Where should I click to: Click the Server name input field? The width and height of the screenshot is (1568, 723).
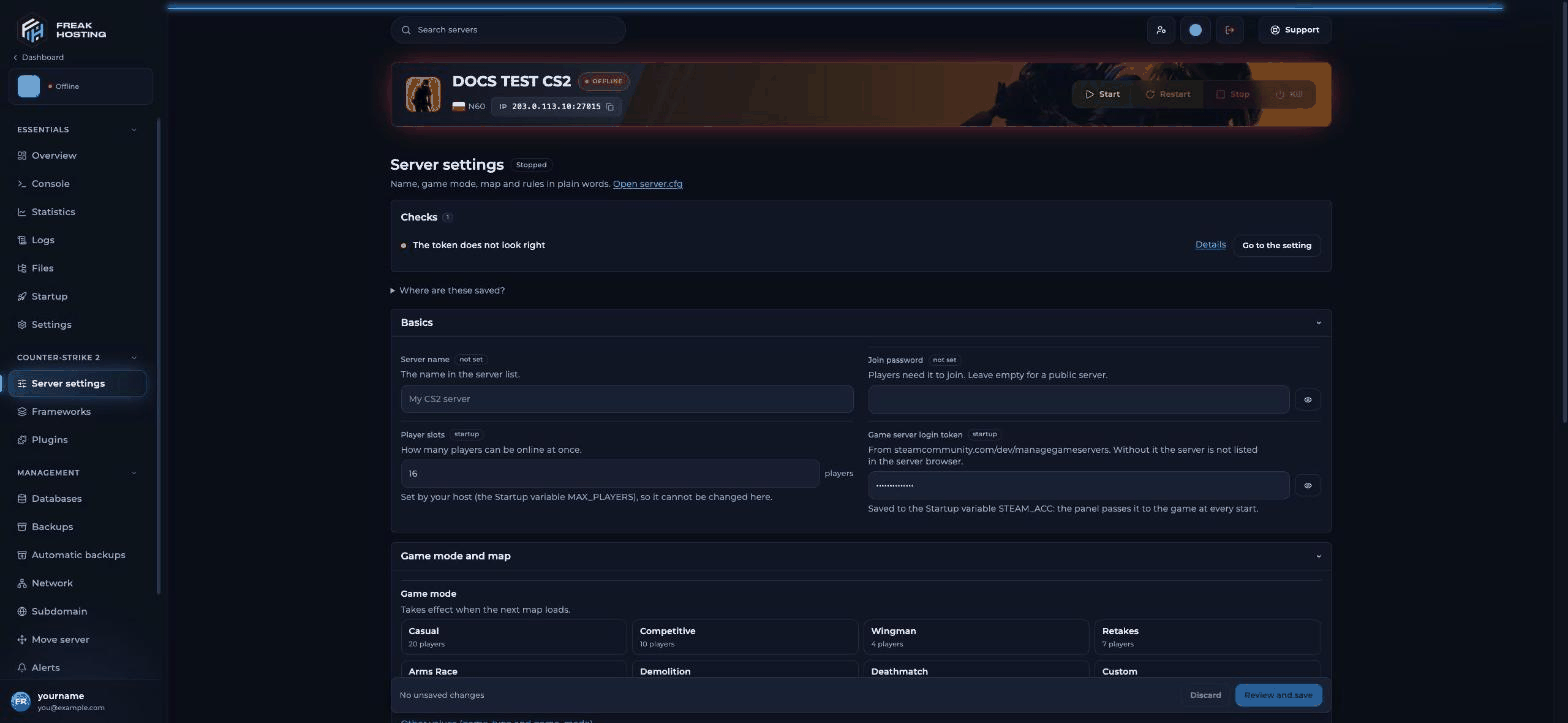[627, 399]
